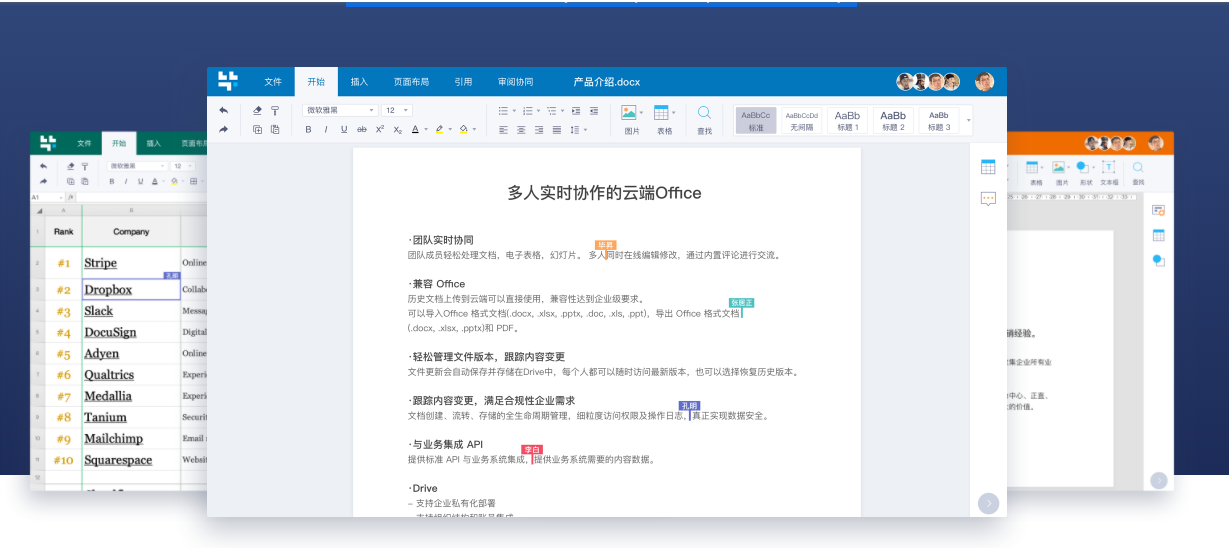The height and width of the screenshot is (548, 1229).
Task: Click fx formula icon in spreadsheet window
Action: [72, 197]
